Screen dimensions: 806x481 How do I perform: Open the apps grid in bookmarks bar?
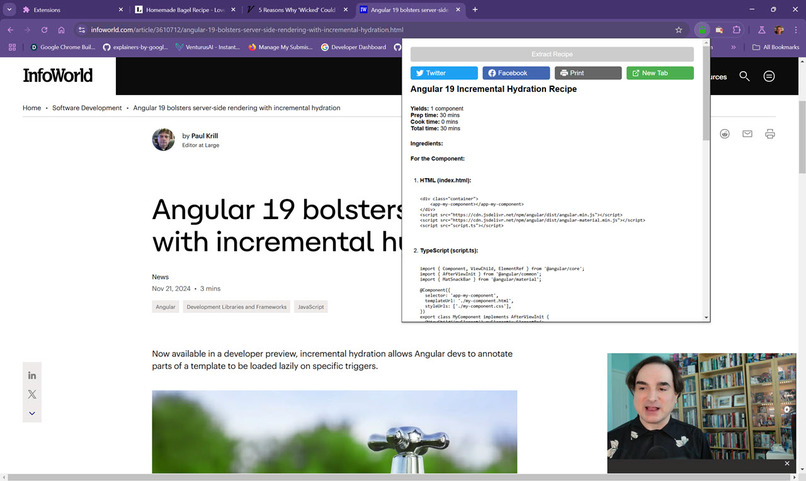coord(12,47)
